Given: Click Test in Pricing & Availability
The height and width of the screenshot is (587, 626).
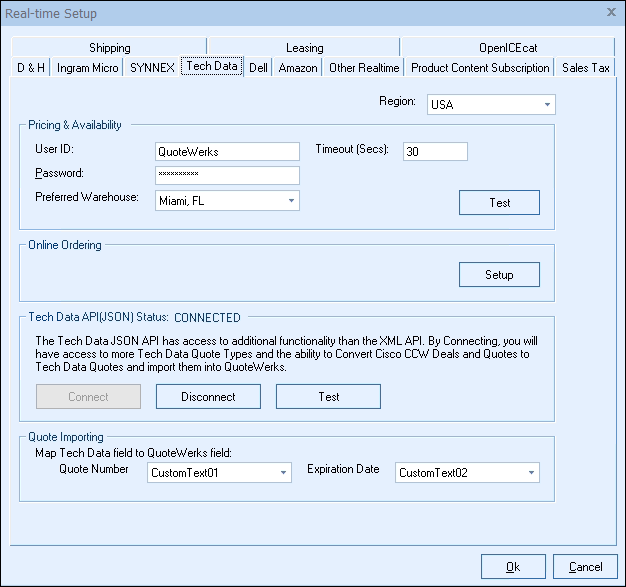Looking at the screenshot, I should click(x=499, y=202).
